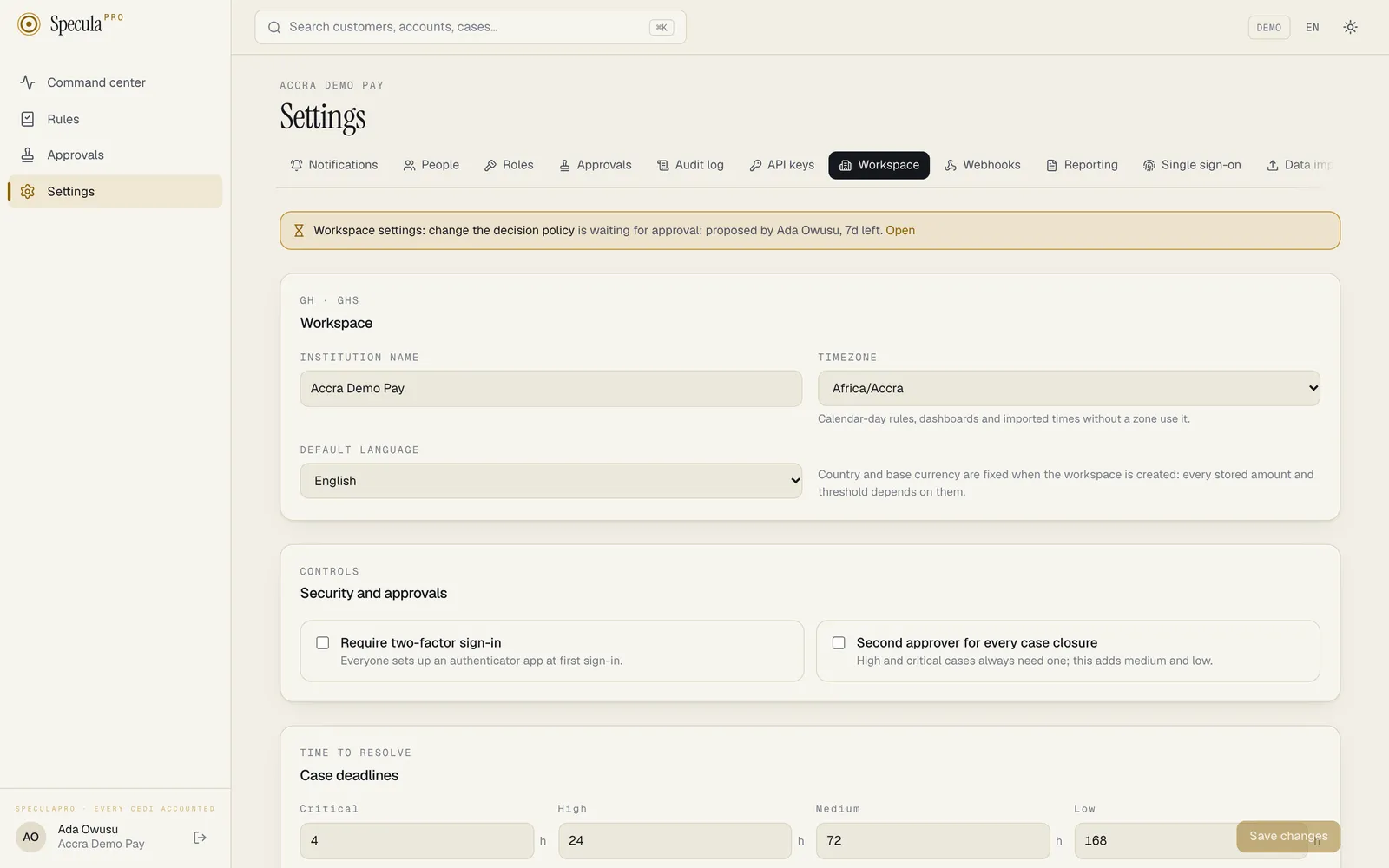Click the Low deadline hours field

coord(1191,840)
